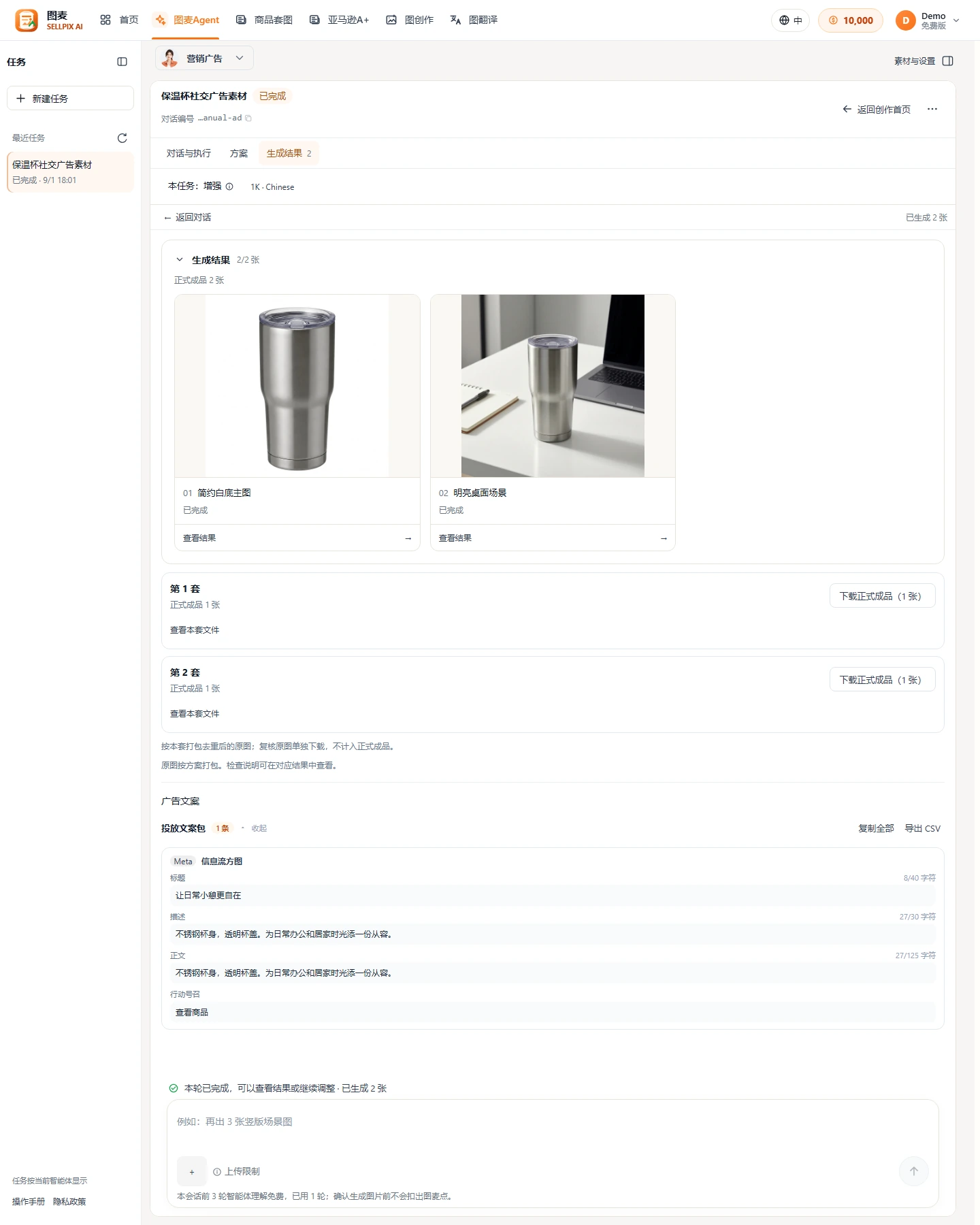Create a task with 新建任务
Viewport: 980px width, 1225px height.
[70, 98]
